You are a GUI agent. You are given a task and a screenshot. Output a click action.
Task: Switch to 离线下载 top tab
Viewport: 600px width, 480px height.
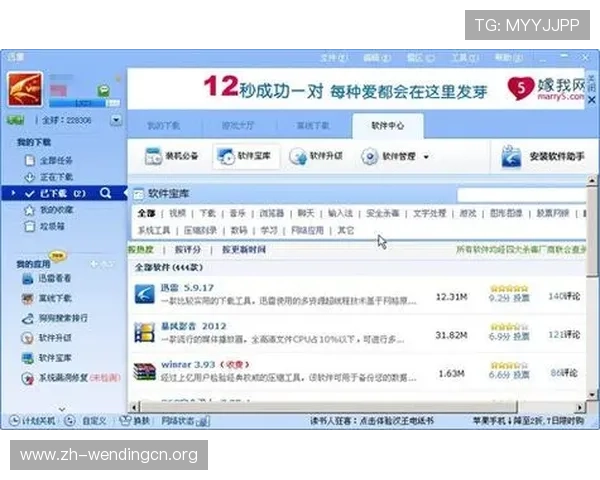[x=313, y=126]
